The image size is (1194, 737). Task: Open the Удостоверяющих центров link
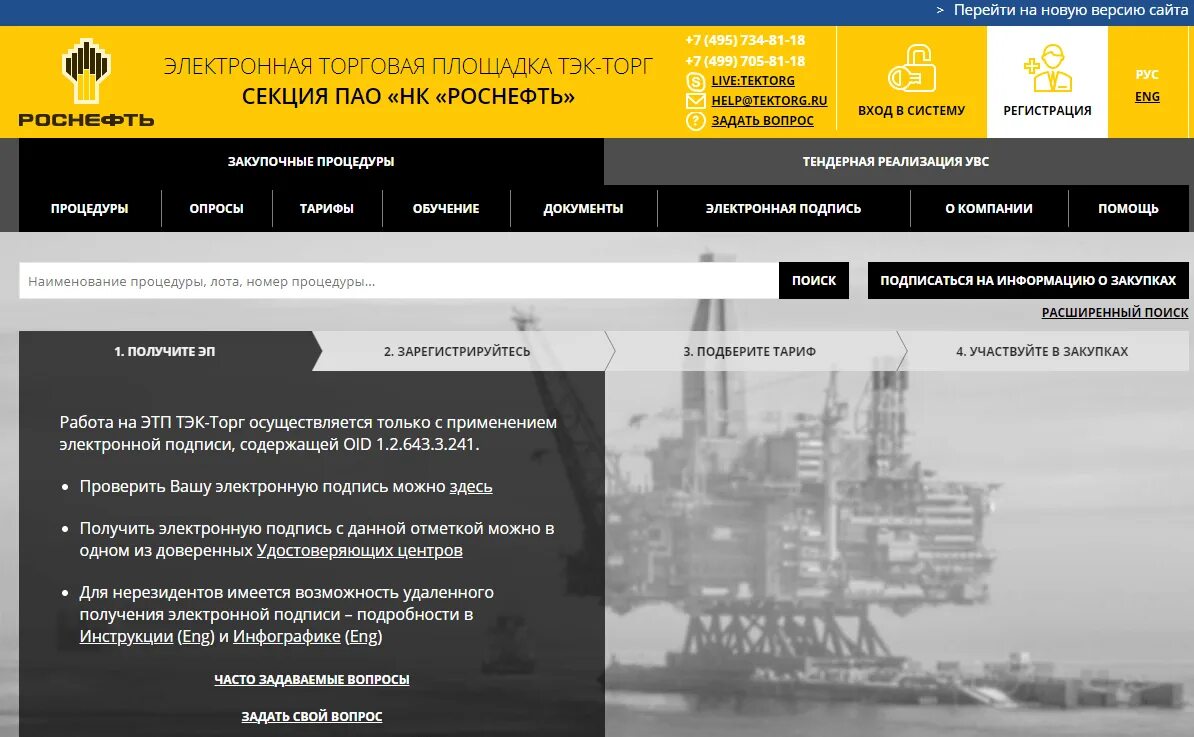click(x=359, y=550)
